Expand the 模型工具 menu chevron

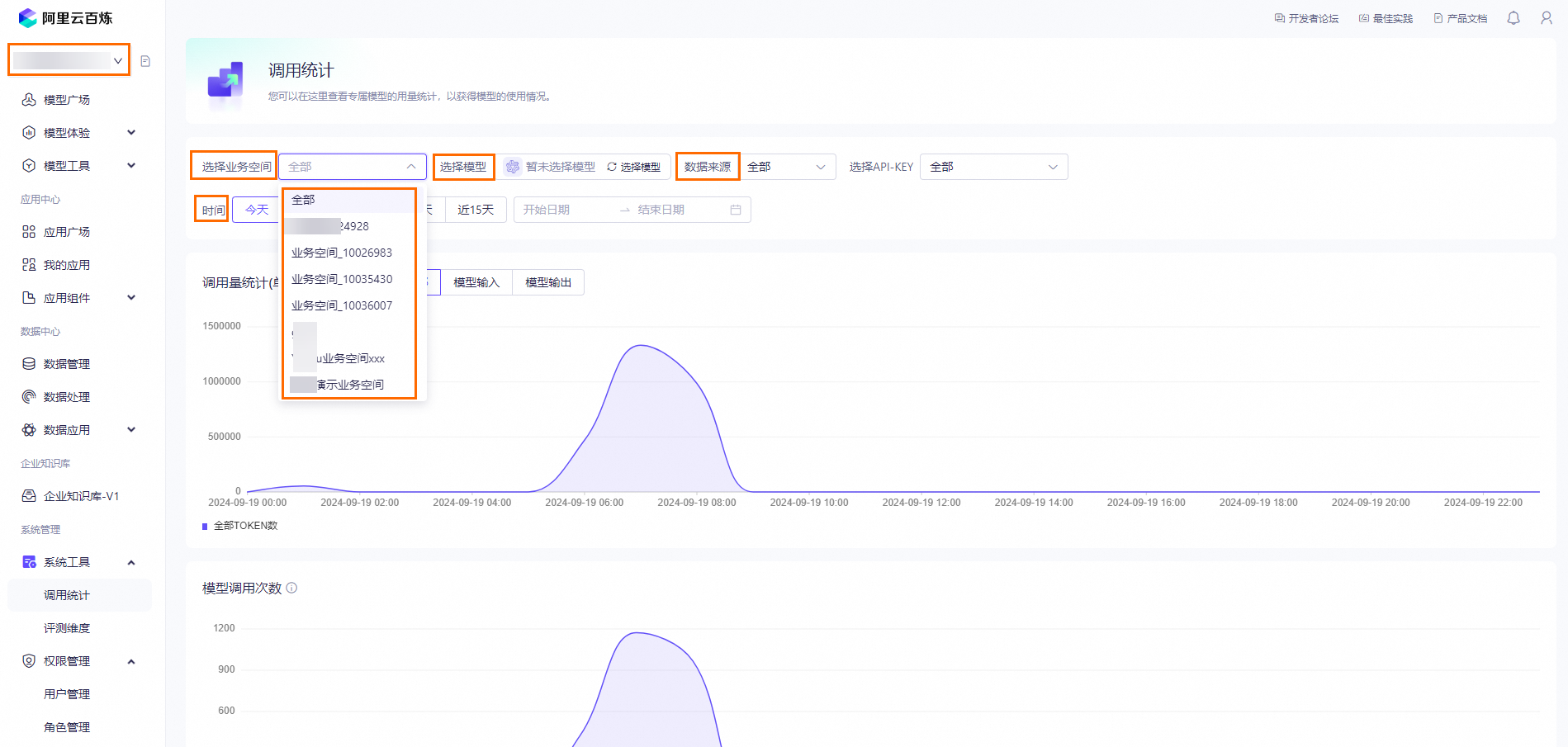[x=131, y=166]
